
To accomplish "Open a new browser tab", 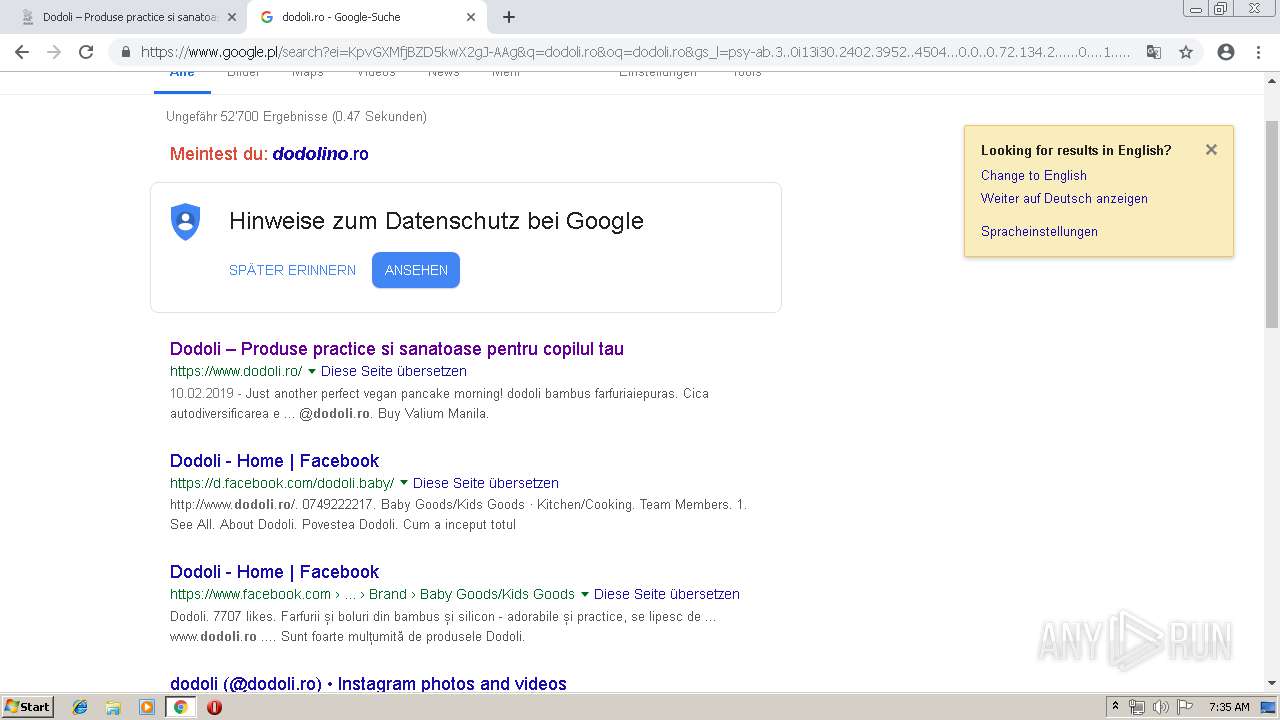I will [x=509, y=17].
